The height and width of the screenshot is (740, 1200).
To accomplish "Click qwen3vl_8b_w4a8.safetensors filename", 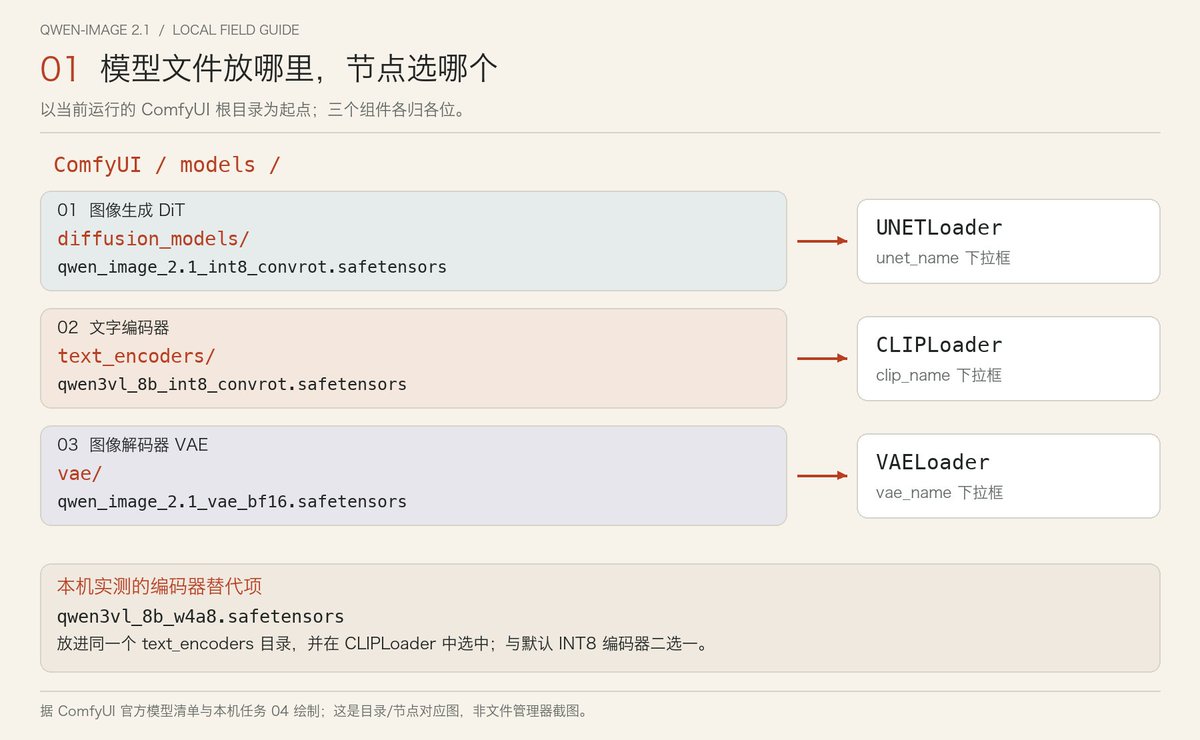I will point(200,616).
